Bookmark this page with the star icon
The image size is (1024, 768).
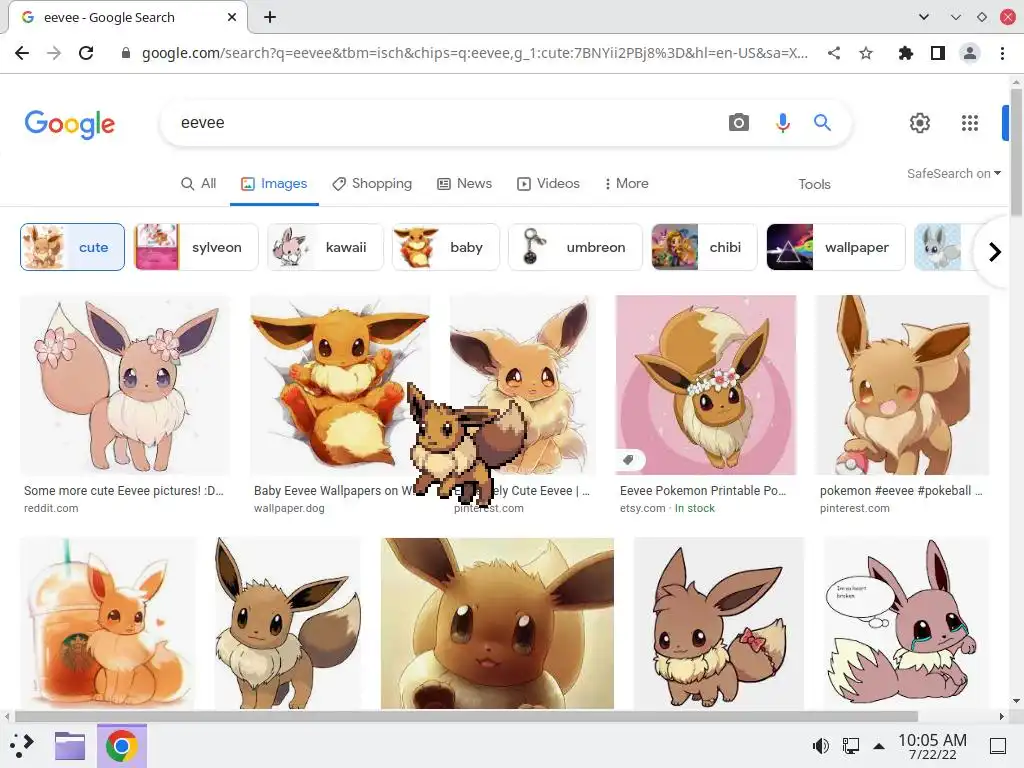coord(866,53)
